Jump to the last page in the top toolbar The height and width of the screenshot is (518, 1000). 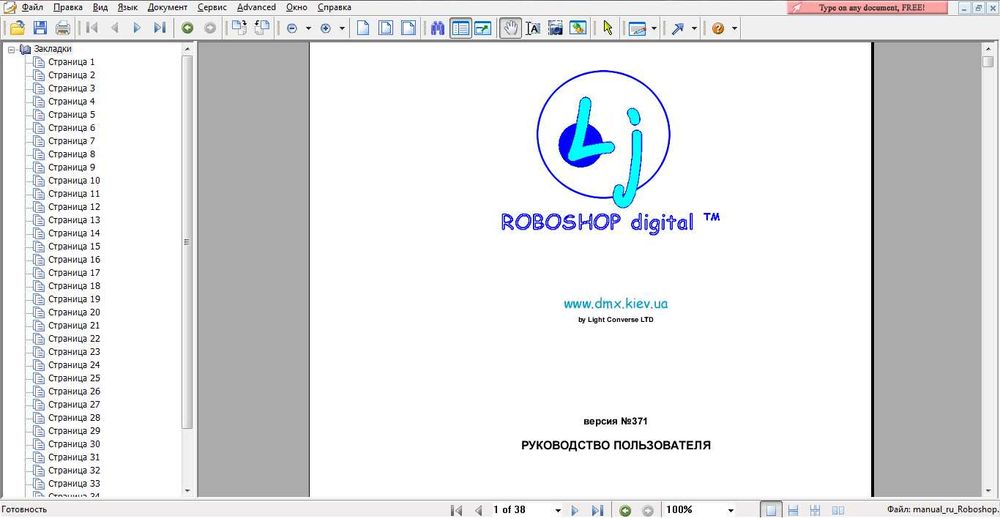(x=159, y=28)
